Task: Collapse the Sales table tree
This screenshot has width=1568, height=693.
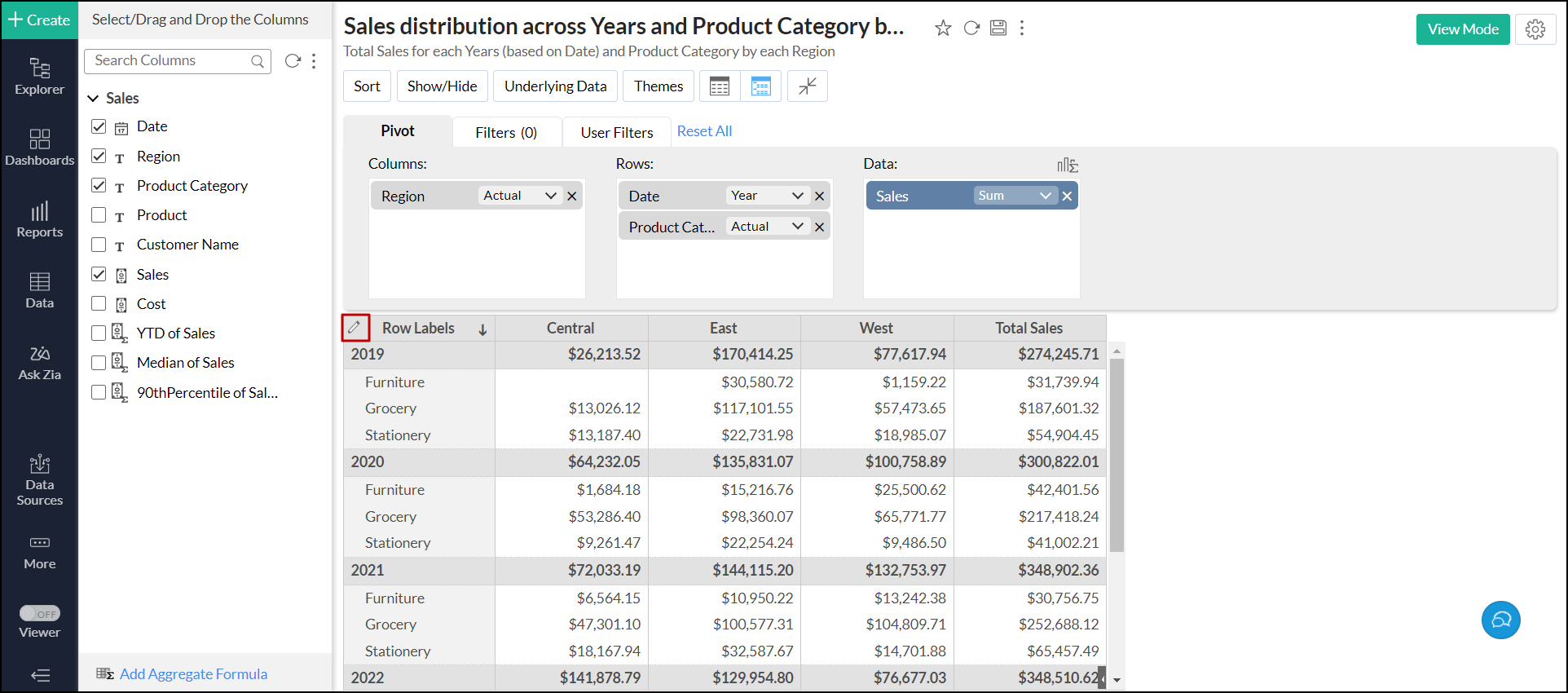Action: (x=93, y=99)
